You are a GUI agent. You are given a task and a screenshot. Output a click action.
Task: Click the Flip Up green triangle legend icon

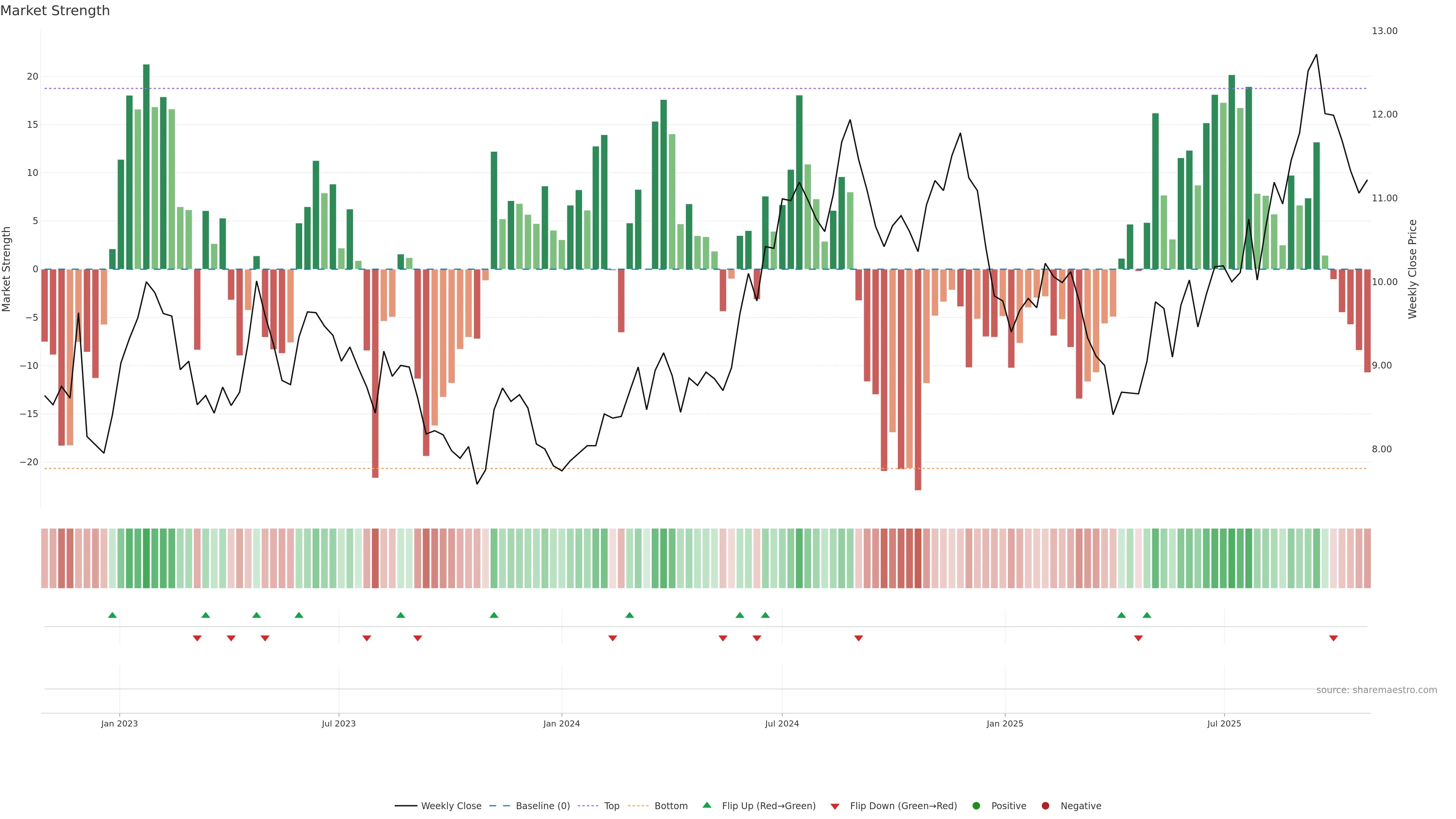coord(706,805)
